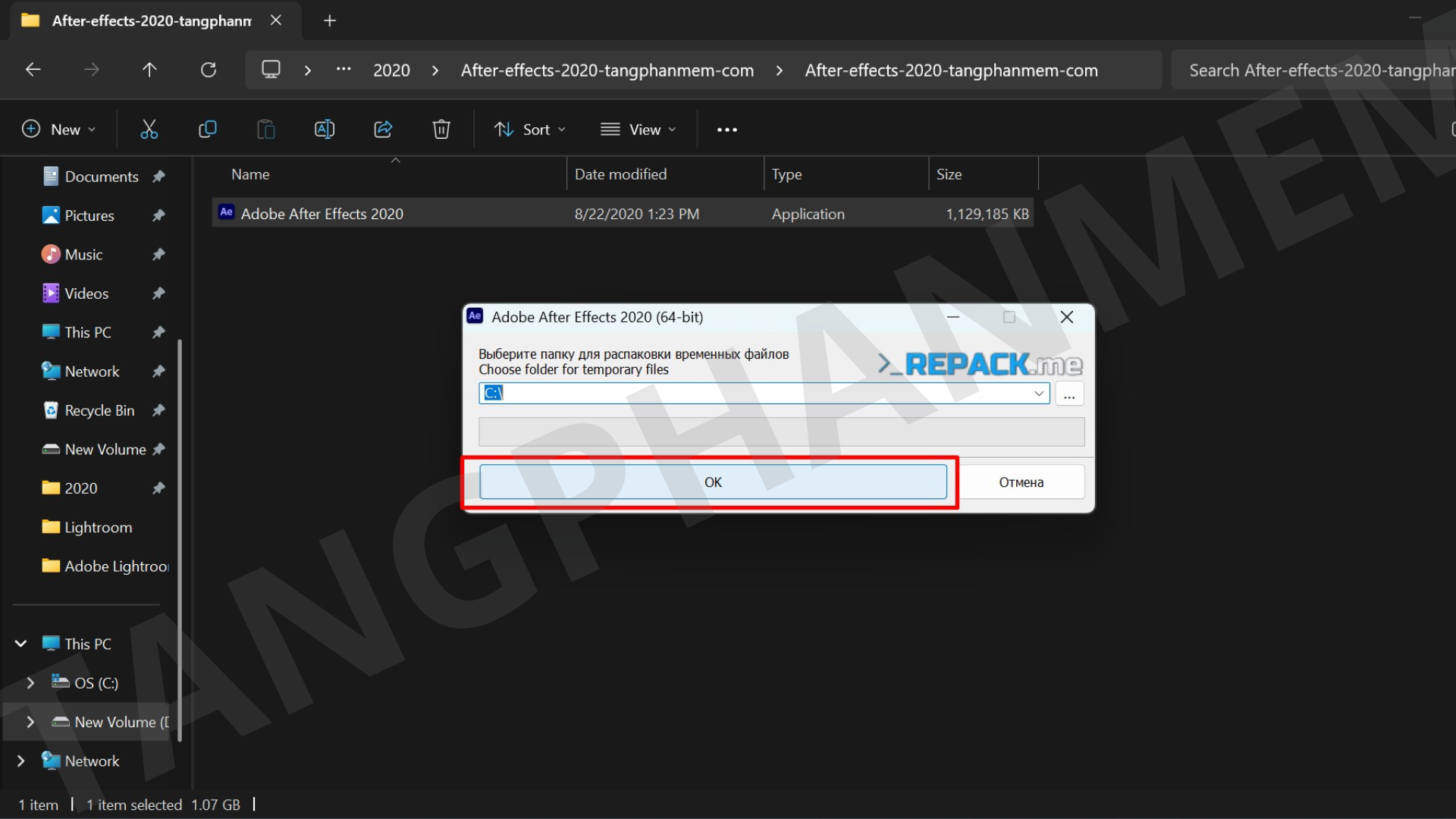Click the pin icon beside 2020 folder
1456x819 pixels.
(x=158, y=488)
